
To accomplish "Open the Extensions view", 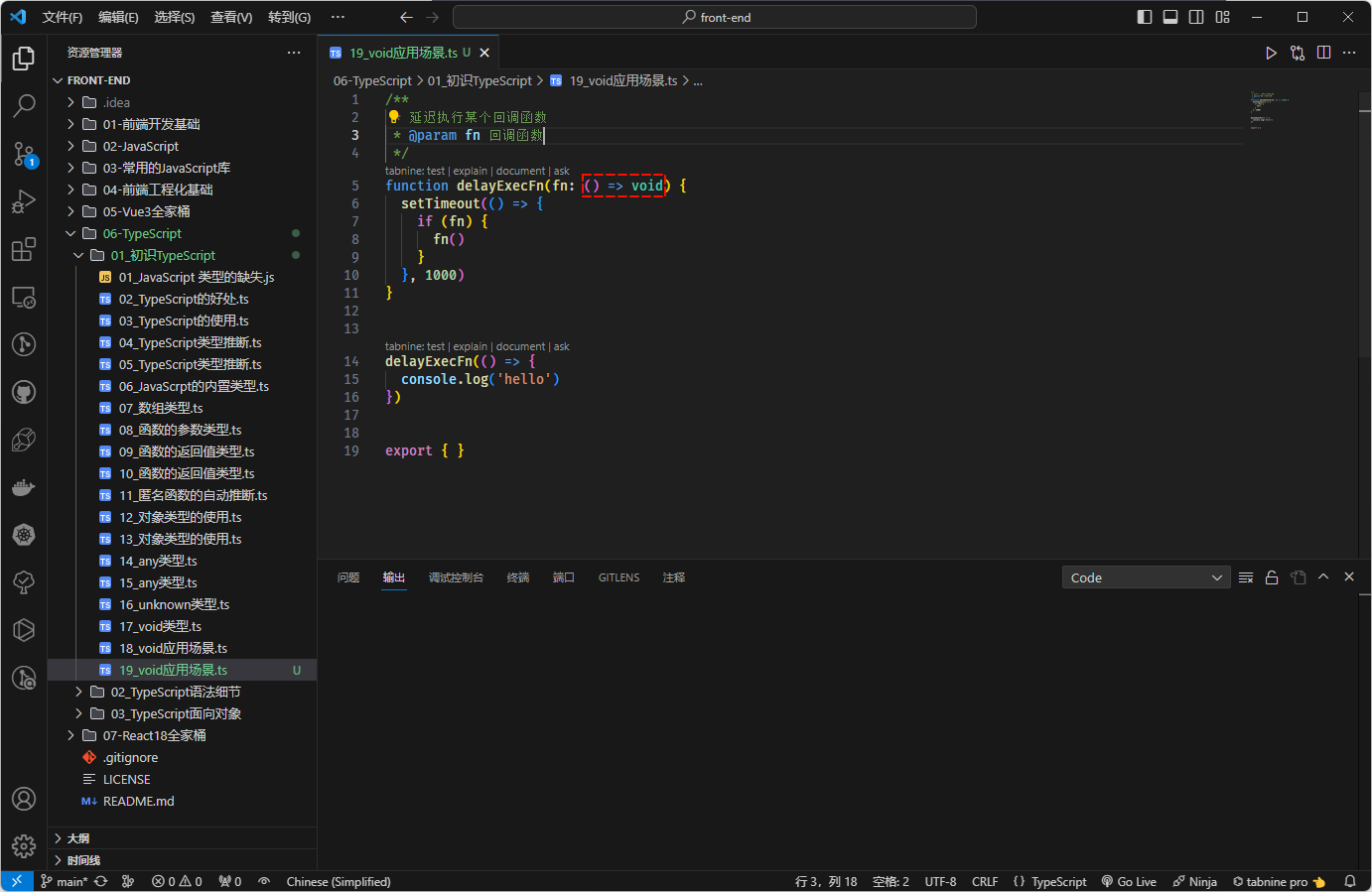I will (24, 249).
